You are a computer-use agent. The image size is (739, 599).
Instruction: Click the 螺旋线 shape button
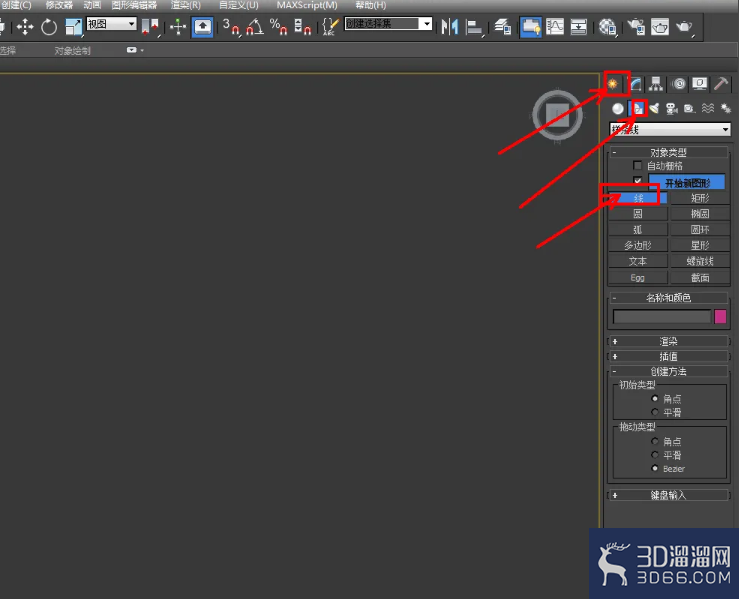700,261
